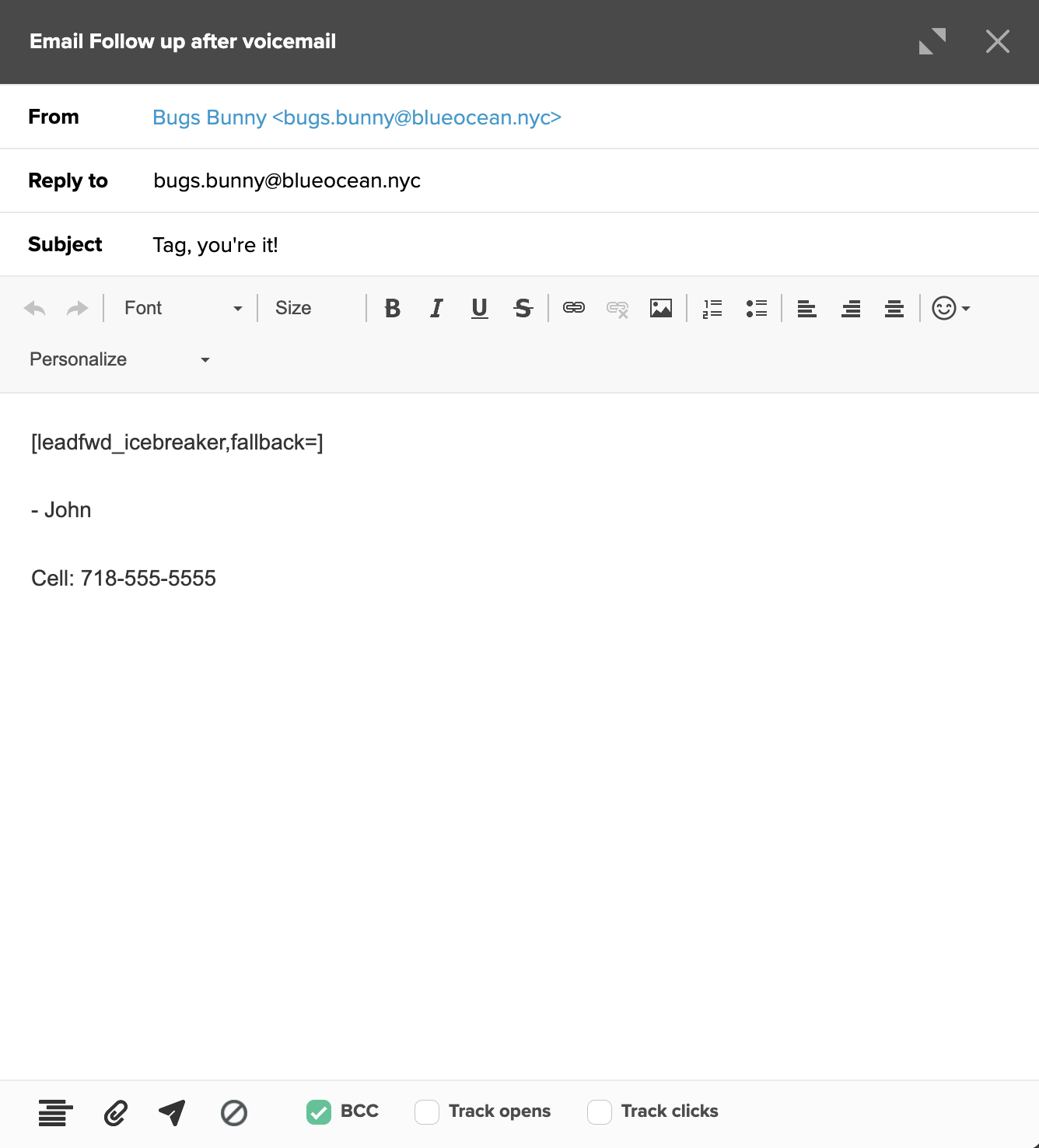
Task: Align text to the left
Action: click(x=807, y=309)
